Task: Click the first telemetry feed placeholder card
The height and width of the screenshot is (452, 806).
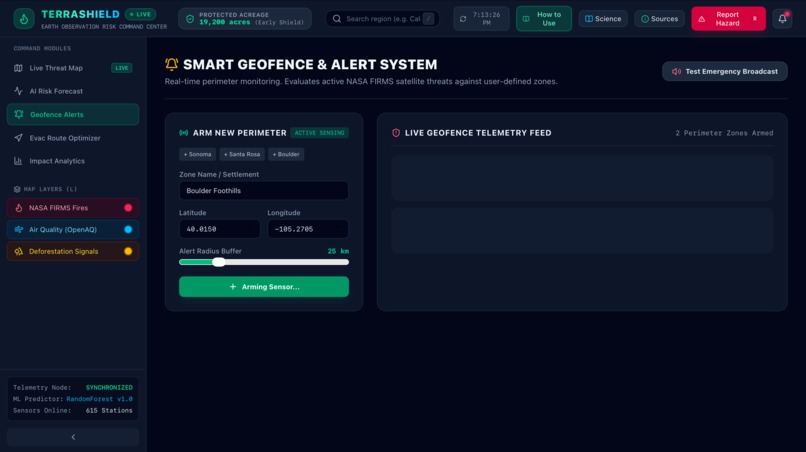Action: click(582, 178)
